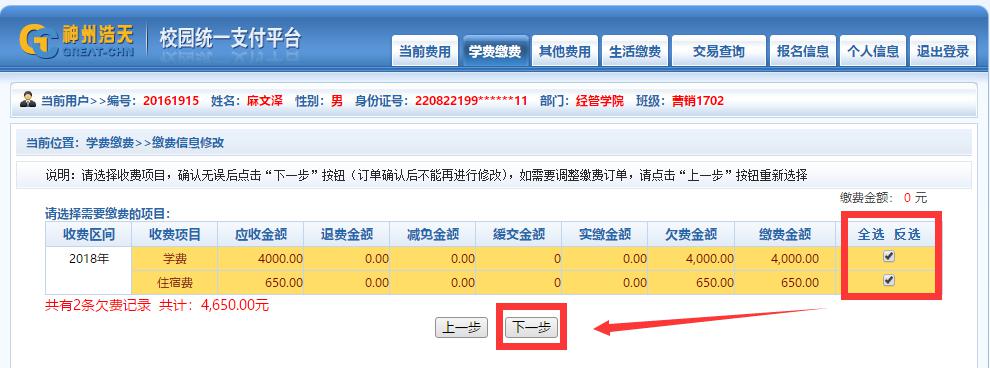
Task: Click the class 营销1702
Action: [x=698, y=100]
